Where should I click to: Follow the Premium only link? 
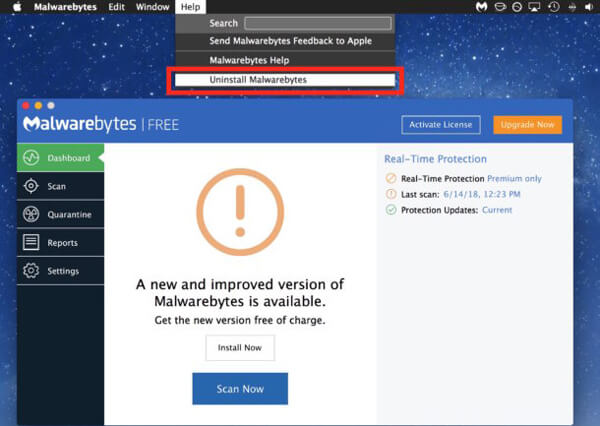[x=514, y=178]
